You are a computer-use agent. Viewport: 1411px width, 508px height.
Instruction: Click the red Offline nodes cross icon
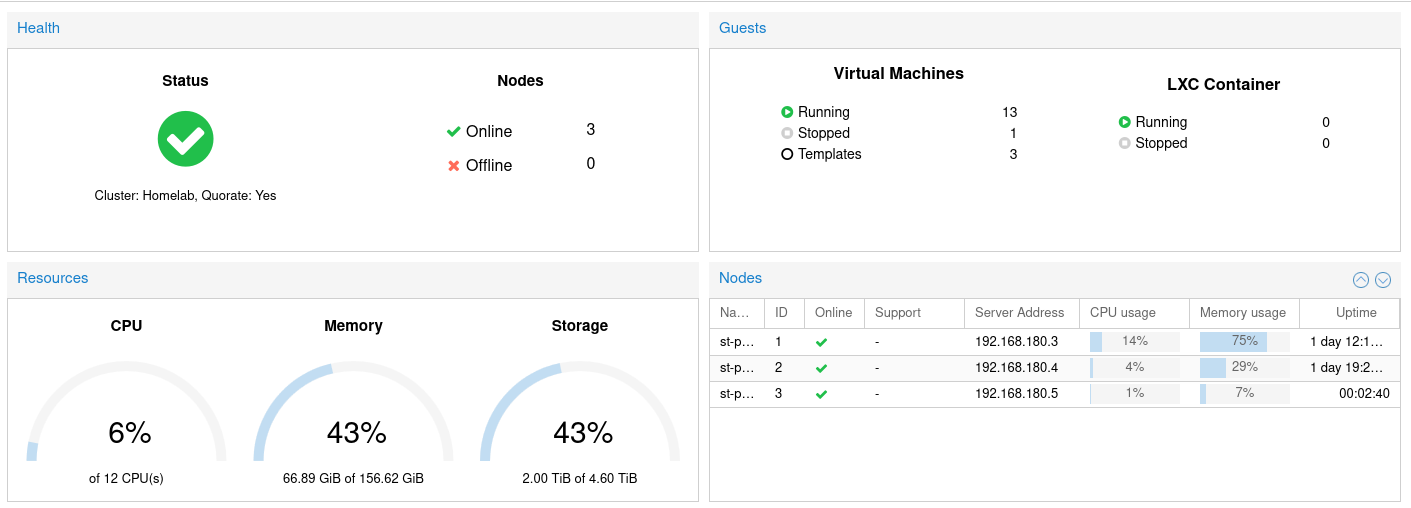pyautogui.click(x=453, y=166)
